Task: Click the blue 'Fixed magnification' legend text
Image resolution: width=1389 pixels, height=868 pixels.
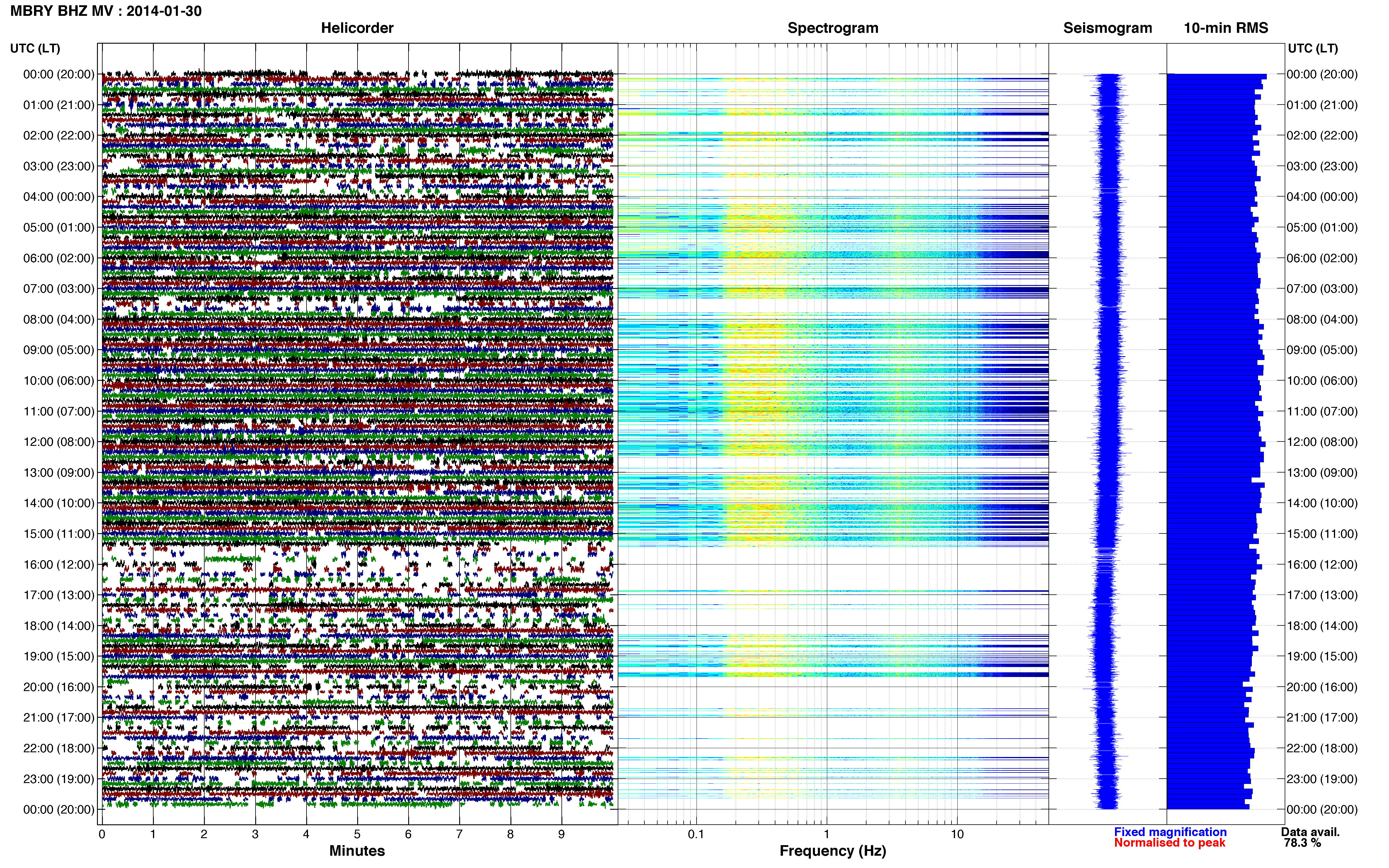Action: [1170, 832]
